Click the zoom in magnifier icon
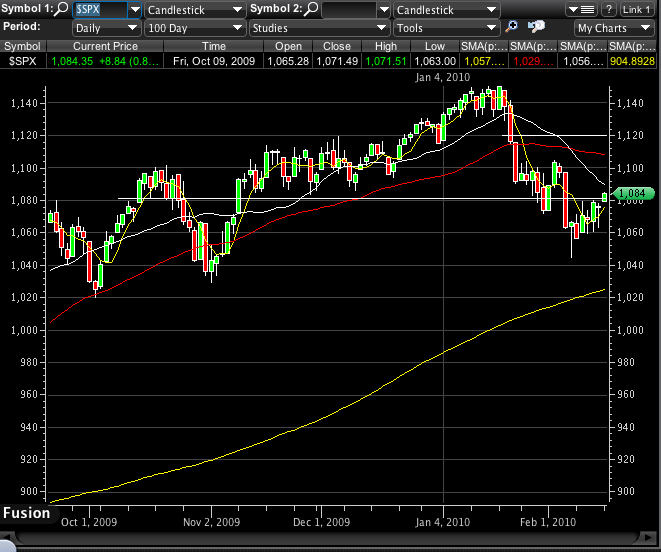The image size is (661, 552). [x=513, y=28]
